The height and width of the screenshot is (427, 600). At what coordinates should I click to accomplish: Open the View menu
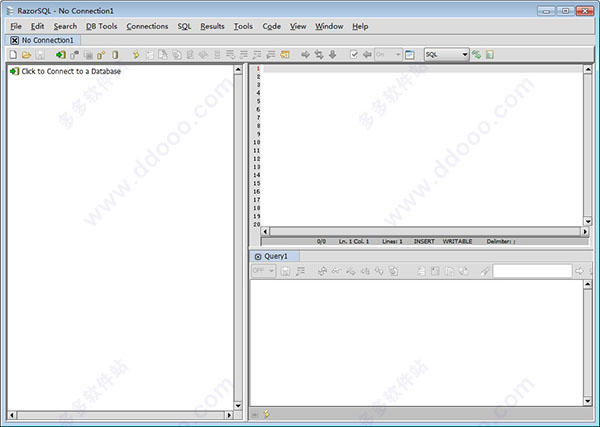click(298, 26)
